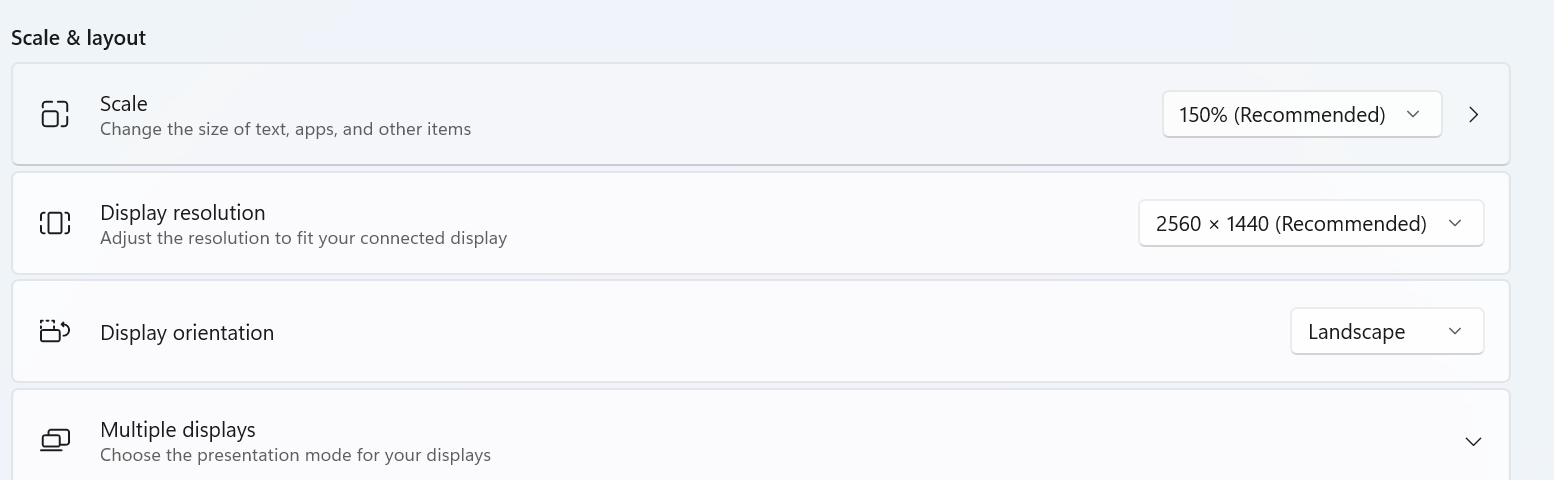Click the down arrow in resolution combo box
The image size is (1554, 480).
(x=1455, y=224)
